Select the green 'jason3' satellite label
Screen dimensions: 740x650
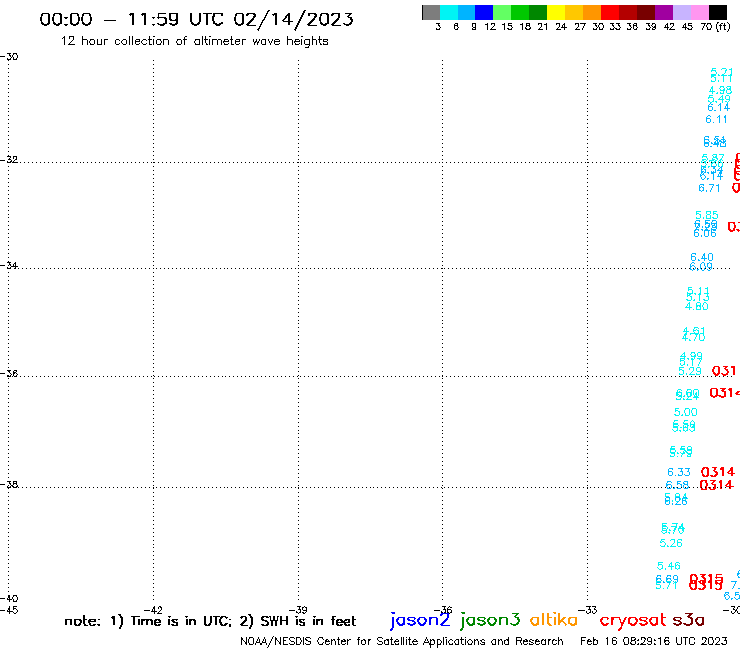pyautogui.click(x=490, y=620)
